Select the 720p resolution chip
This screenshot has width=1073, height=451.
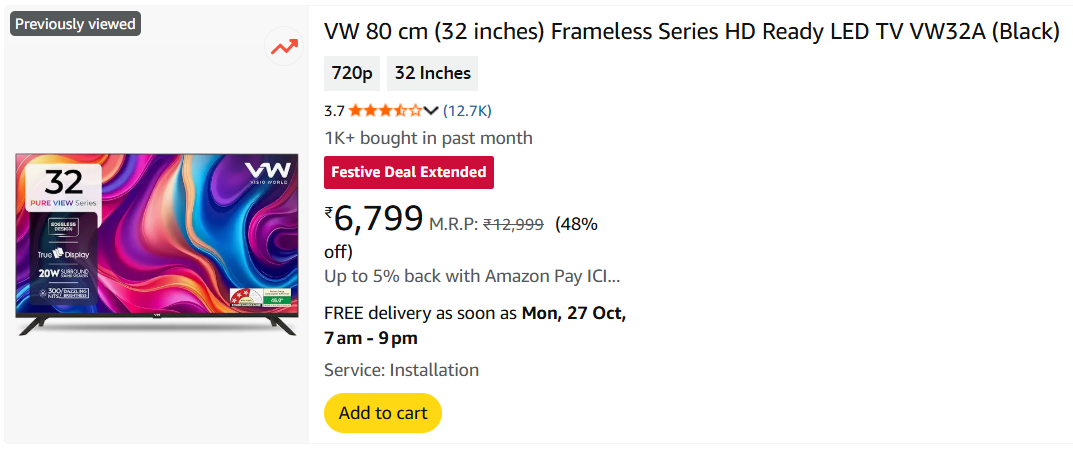352,73
